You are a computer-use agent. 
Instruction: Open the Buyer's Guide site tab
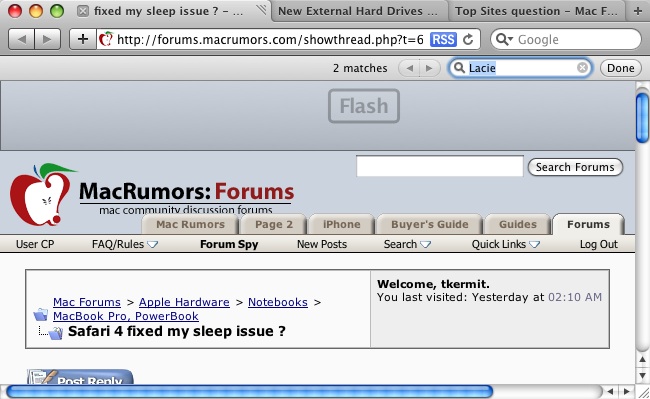click(x=429, y=225)
